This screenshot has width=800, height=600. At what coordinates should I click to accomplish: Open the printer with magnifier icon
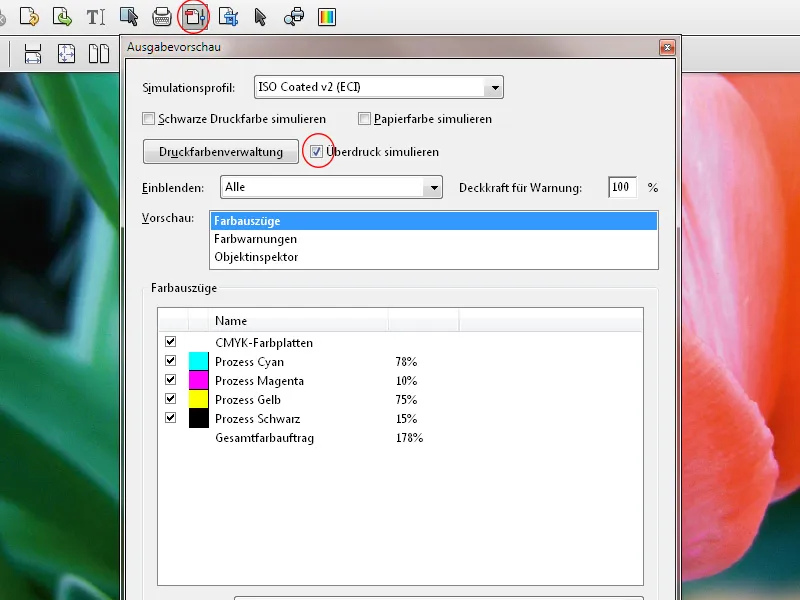coord(294,17)
